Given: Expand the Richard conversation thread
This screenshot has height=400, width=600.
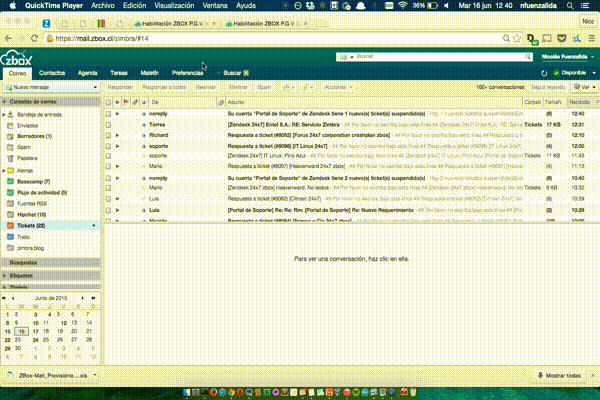Looking at the screenshot, I should [x=117, y=136].
